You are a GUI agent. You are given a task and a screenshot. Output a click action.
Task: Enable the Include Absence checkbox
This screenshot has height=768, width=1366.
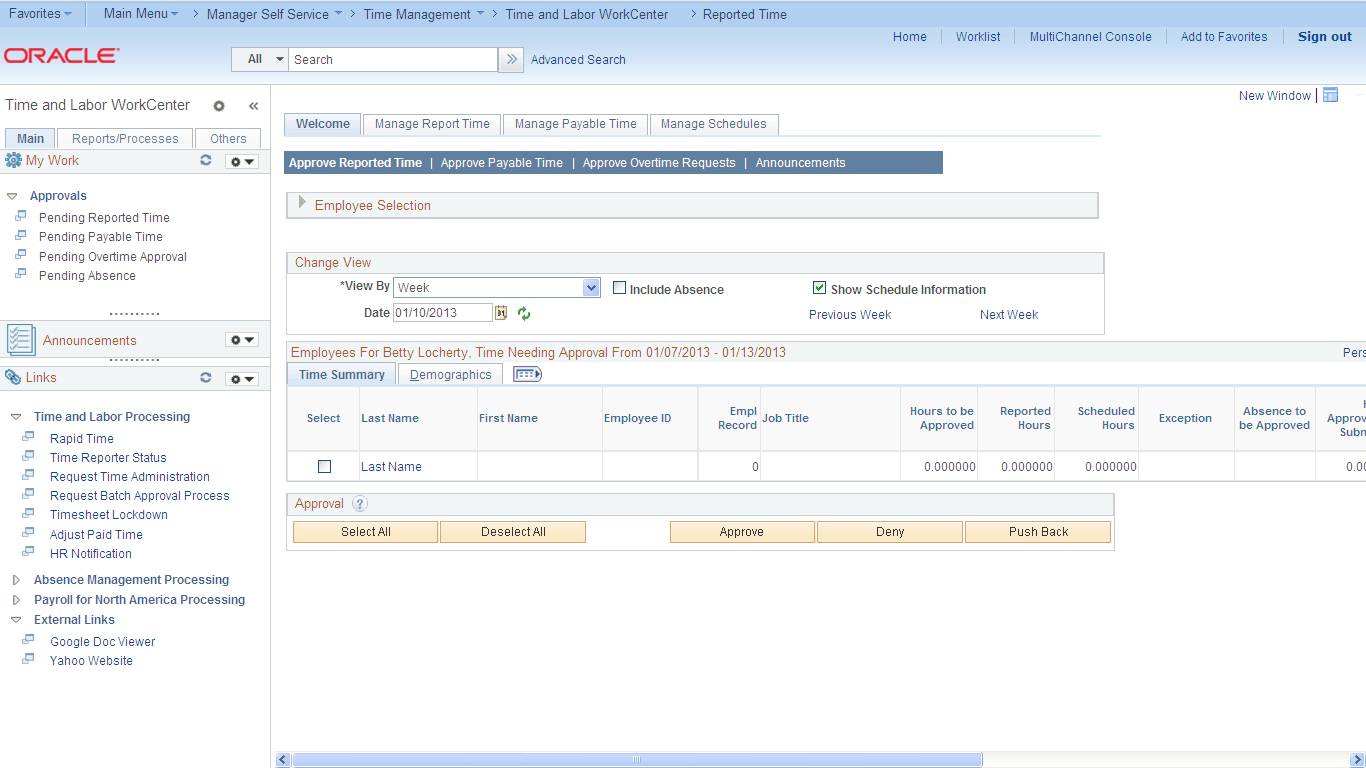(x=620, y=287)
